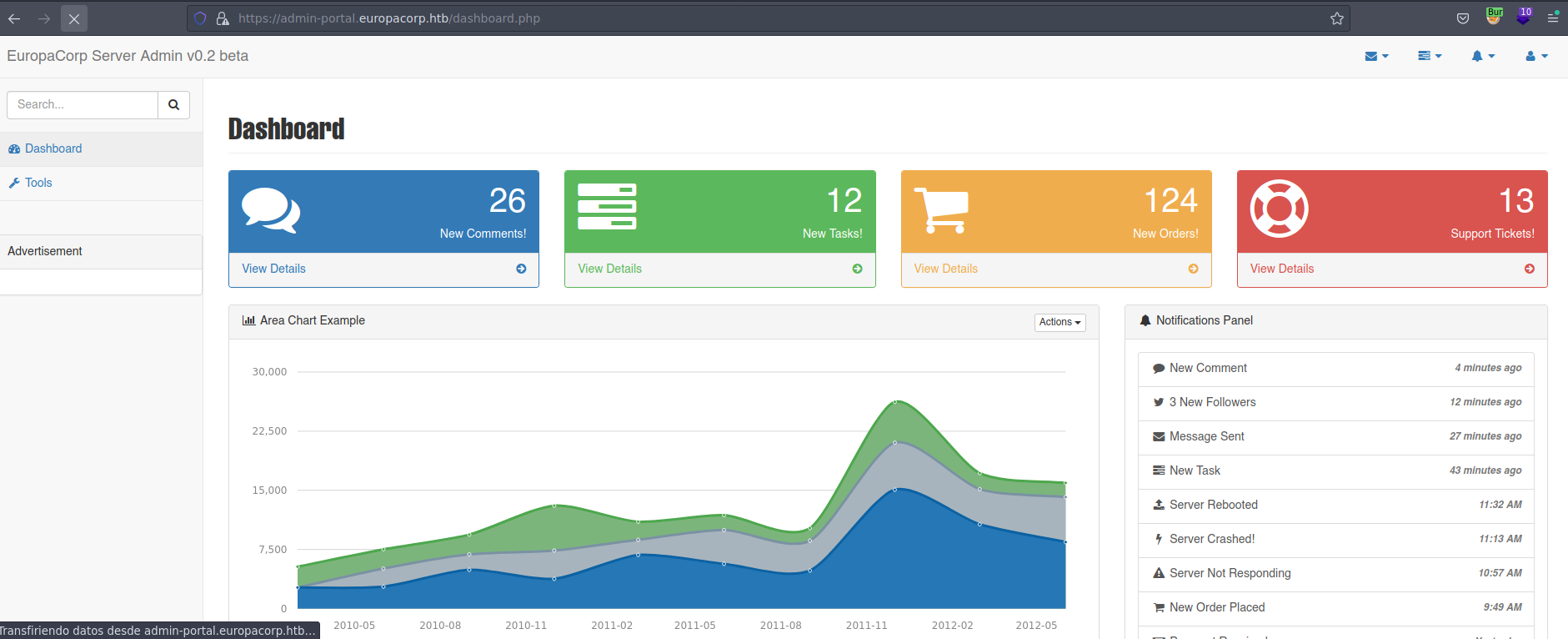Click the browser forward arrow

pos(44,18)
